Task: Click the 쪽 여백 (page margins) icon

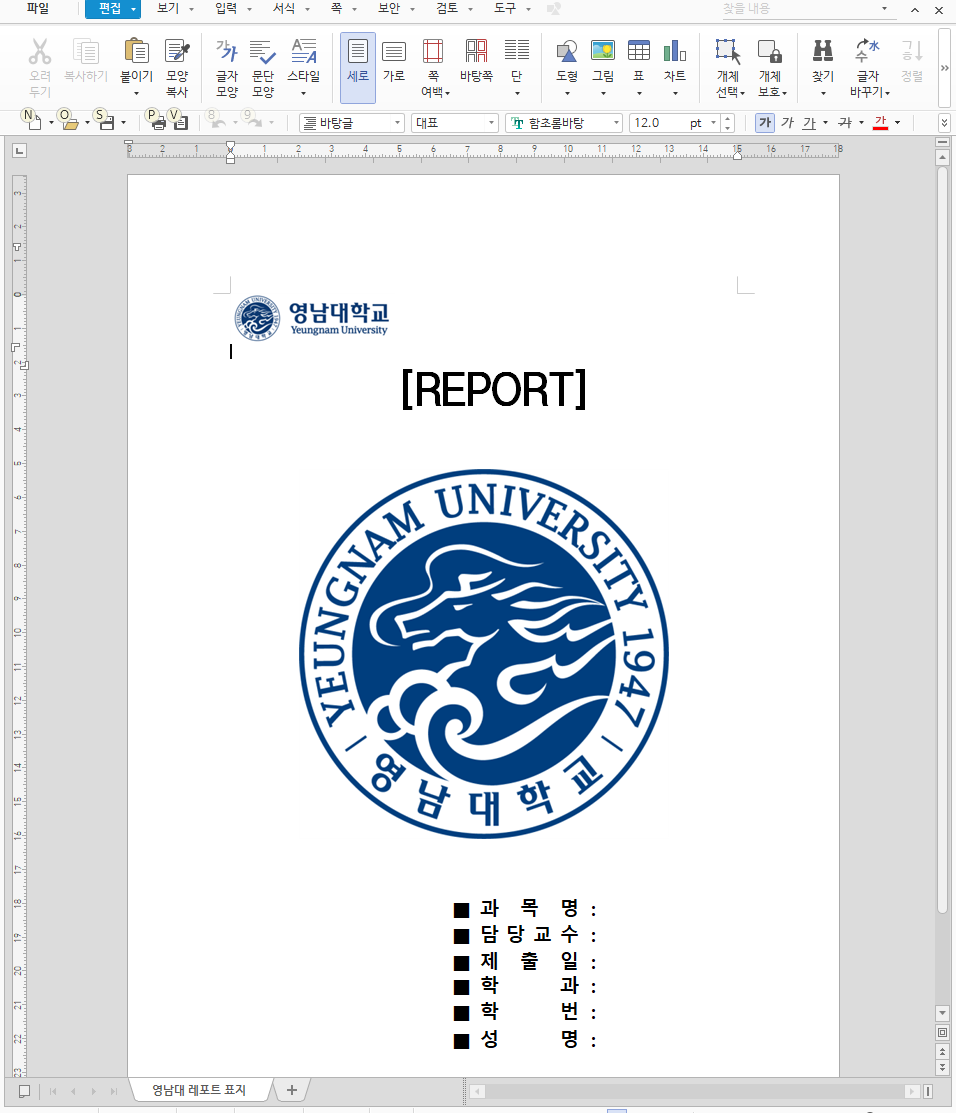Action: point(433,52)
